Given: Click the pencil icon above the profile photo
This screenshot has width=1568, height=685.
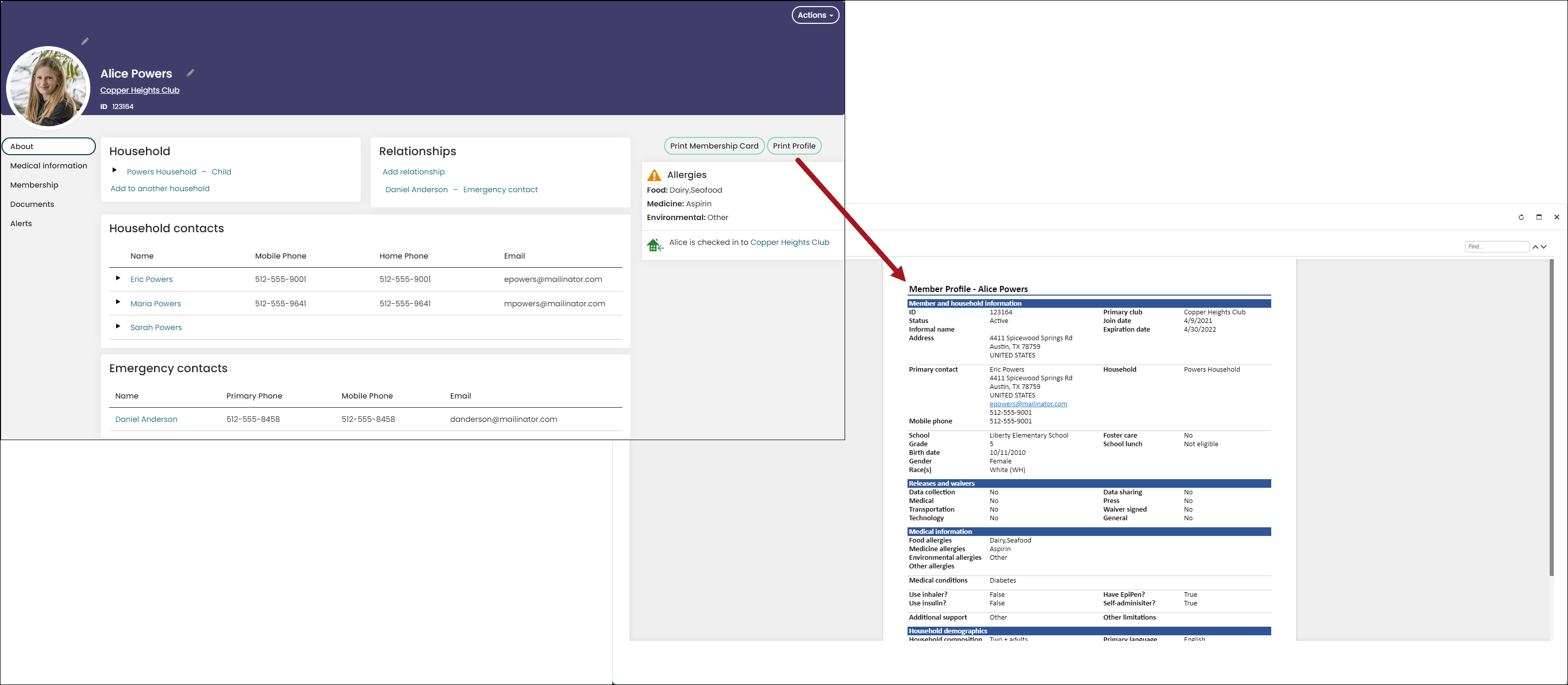Looking at the screenshot, I should (x=85, y=42).
